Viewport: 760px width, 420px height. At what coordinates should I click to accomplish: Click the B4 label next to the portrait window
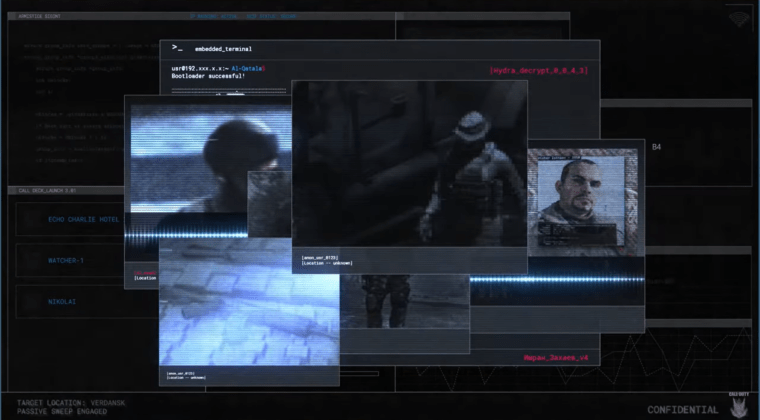656,147
